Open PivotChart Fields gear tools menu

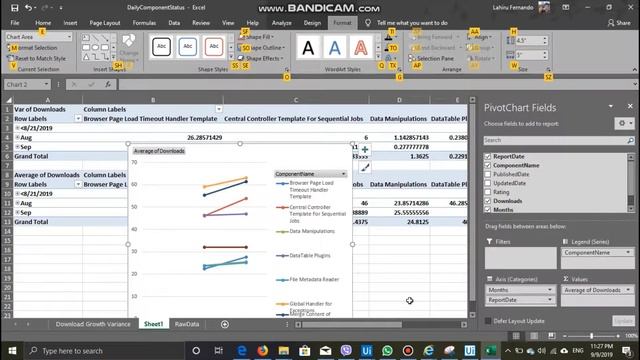624,123
